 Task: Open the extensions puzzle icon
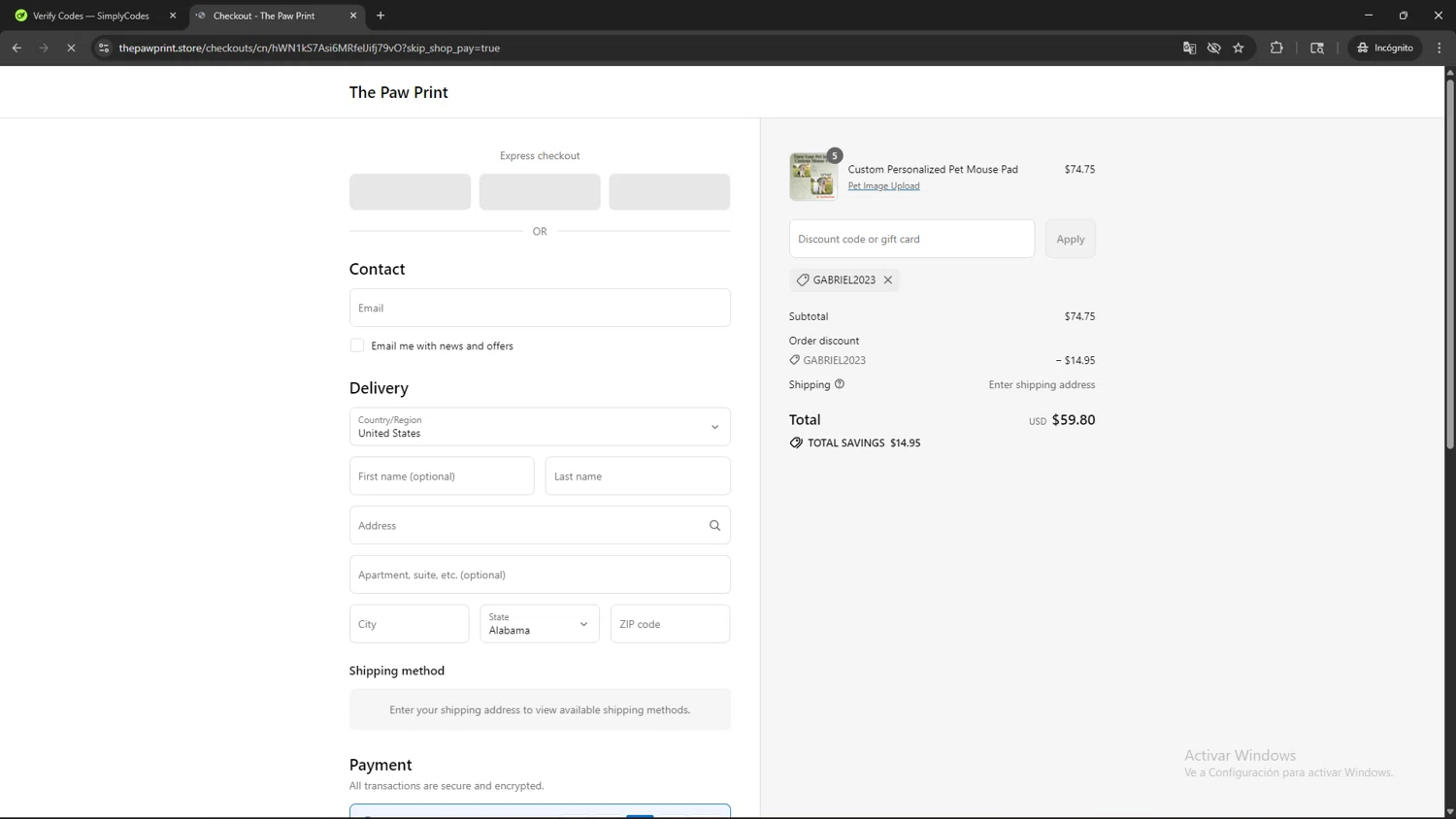pos(1276,48)
